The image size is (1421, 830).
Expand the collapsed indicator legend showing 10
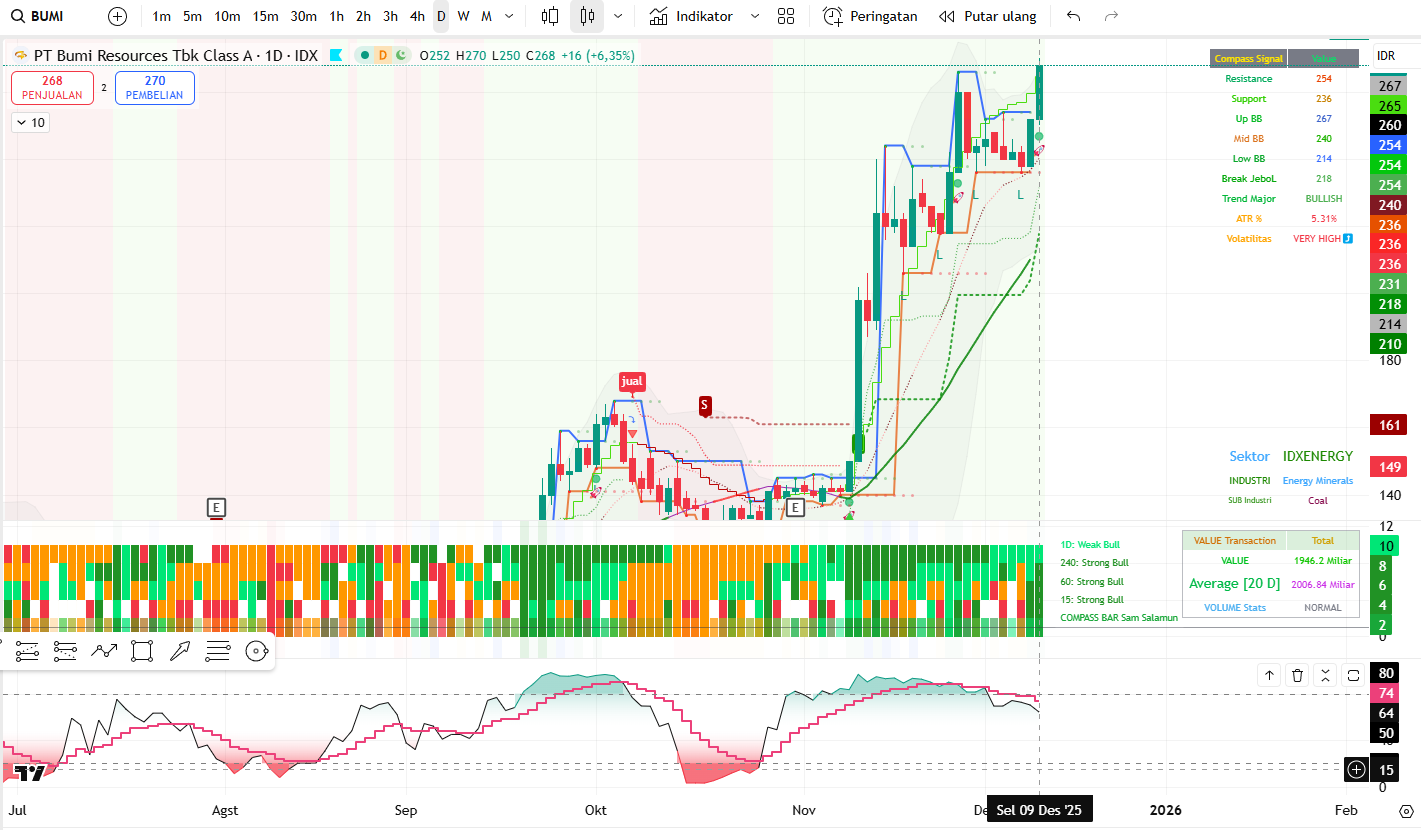click(x=30, y=122)
